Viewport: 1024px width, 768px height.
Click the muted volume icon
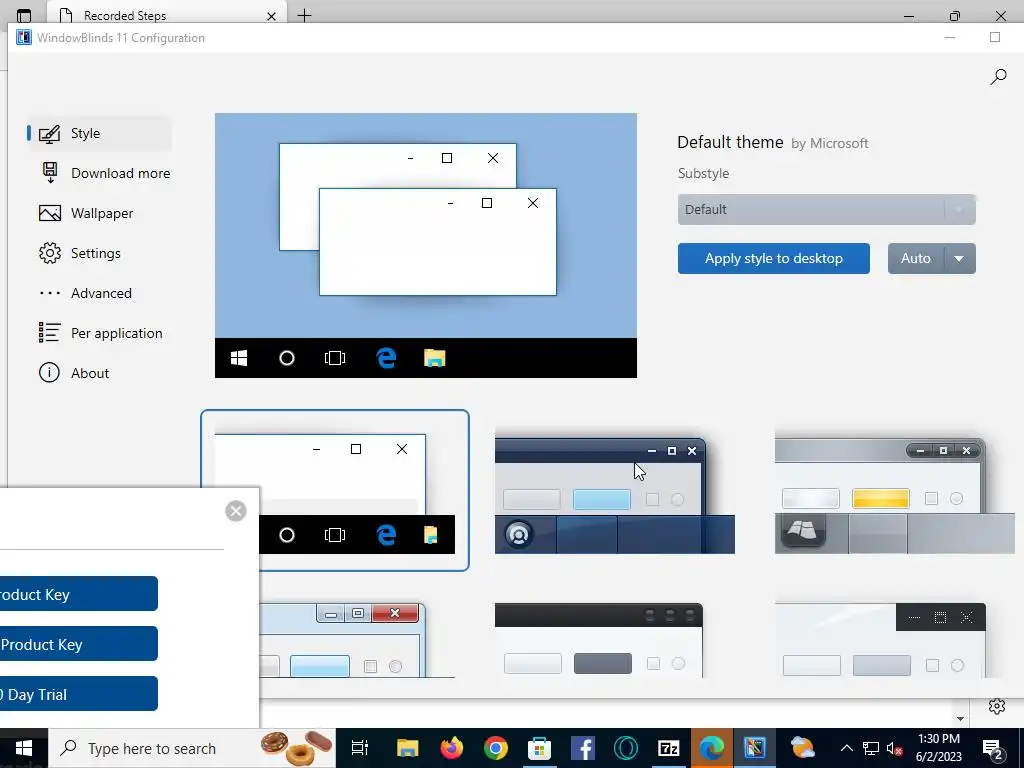[x=894, y=748]
